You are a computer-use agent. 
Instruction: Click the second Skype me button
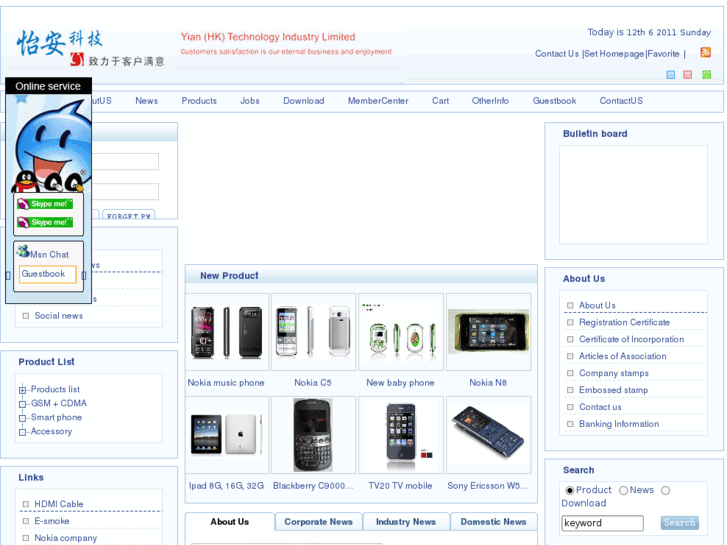[x=45, y=222]
